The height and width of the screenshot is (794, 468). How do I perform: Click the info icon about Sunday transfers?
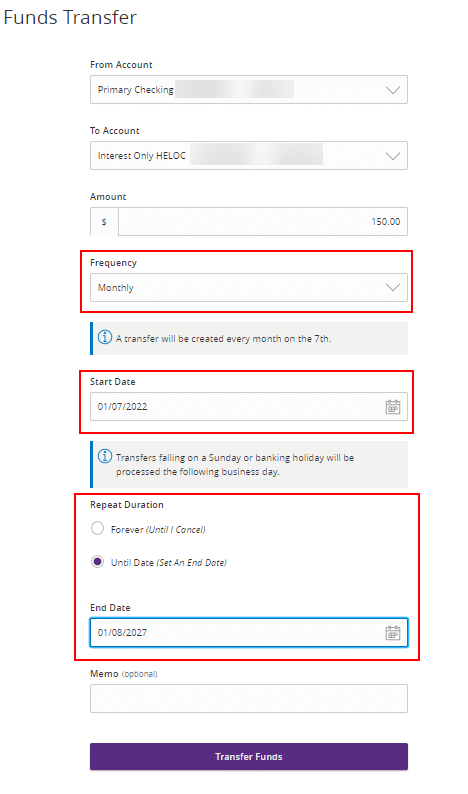[x=105, y=456]
